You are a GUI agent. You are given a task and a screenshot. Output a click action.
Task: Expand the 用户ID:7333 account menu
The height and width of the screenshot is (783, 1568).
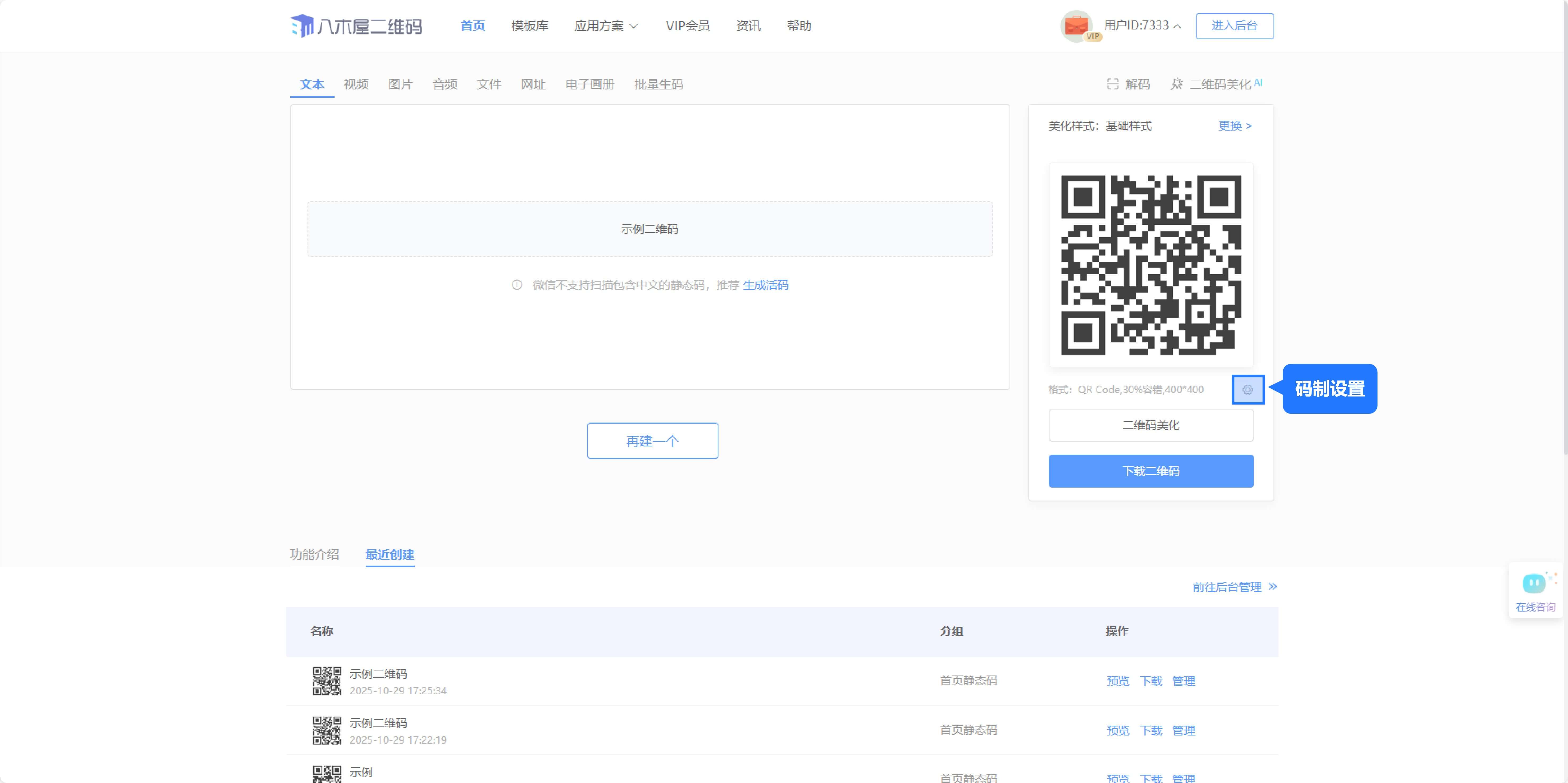1142,25
